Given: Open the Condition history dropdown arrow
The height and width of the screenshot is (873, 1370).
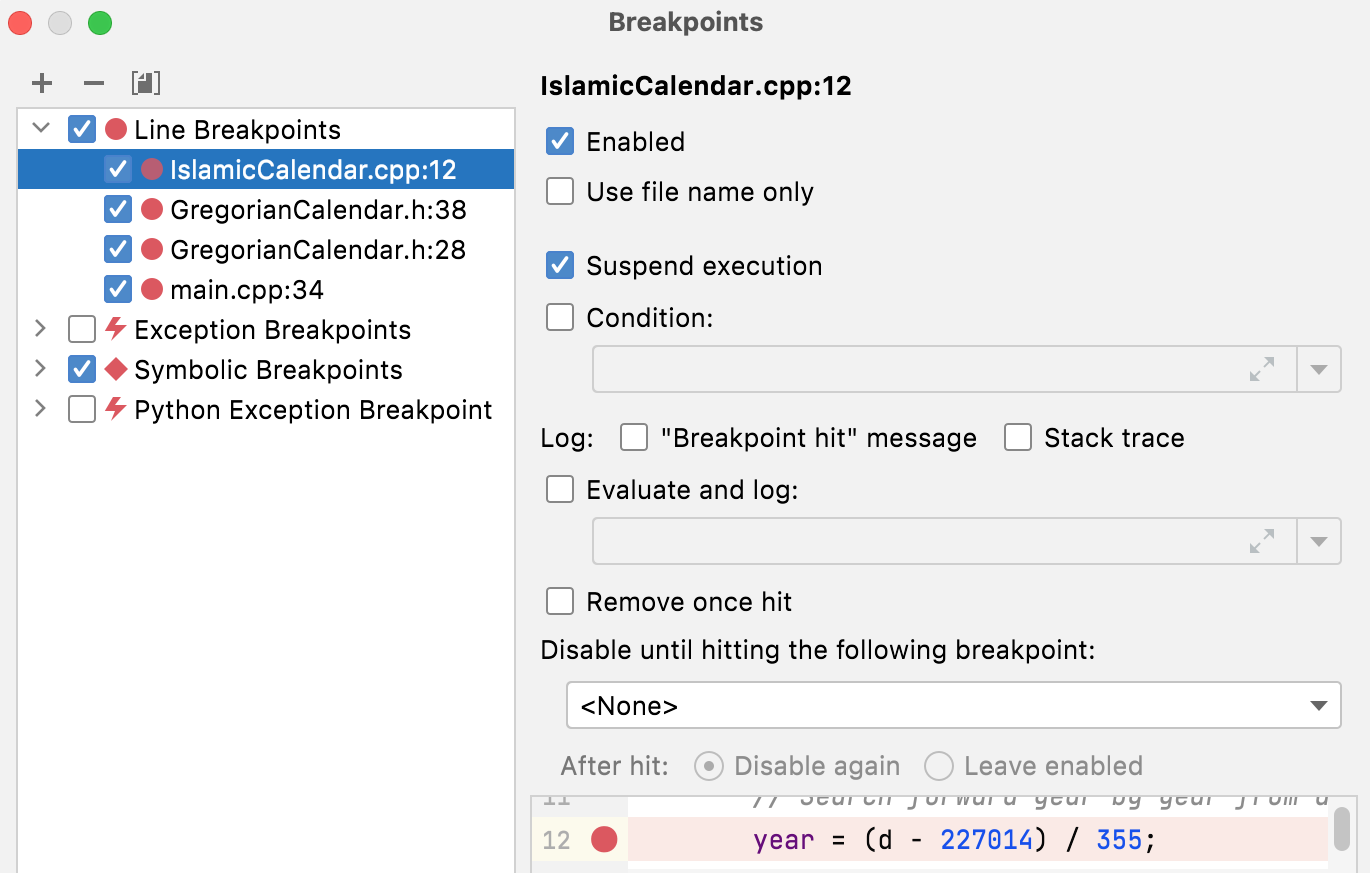Looking at the screenshot, I should [1319, 369].
